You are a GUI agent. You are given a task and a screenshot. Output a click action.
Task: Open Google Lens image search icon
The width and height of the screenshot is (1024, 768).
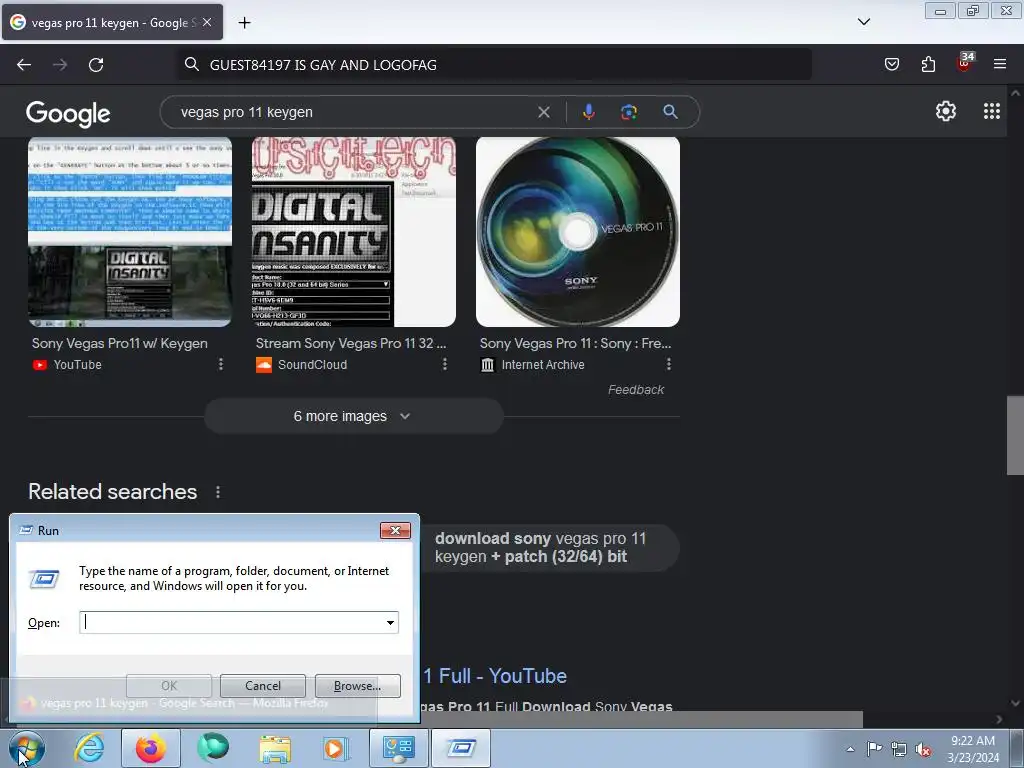[x=628, y=112]
